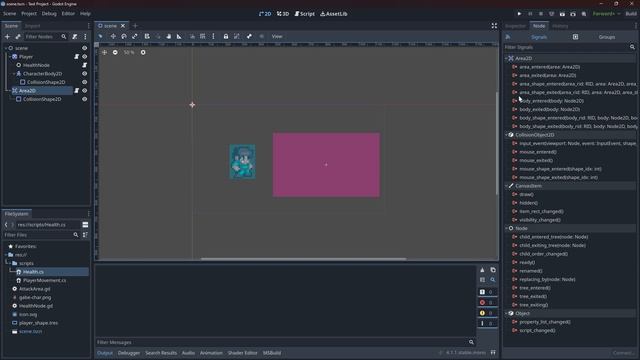The width and height of the screenshot is (640, 360).
Task: Open script attached to HealthNode
Action: coord(84,65)
